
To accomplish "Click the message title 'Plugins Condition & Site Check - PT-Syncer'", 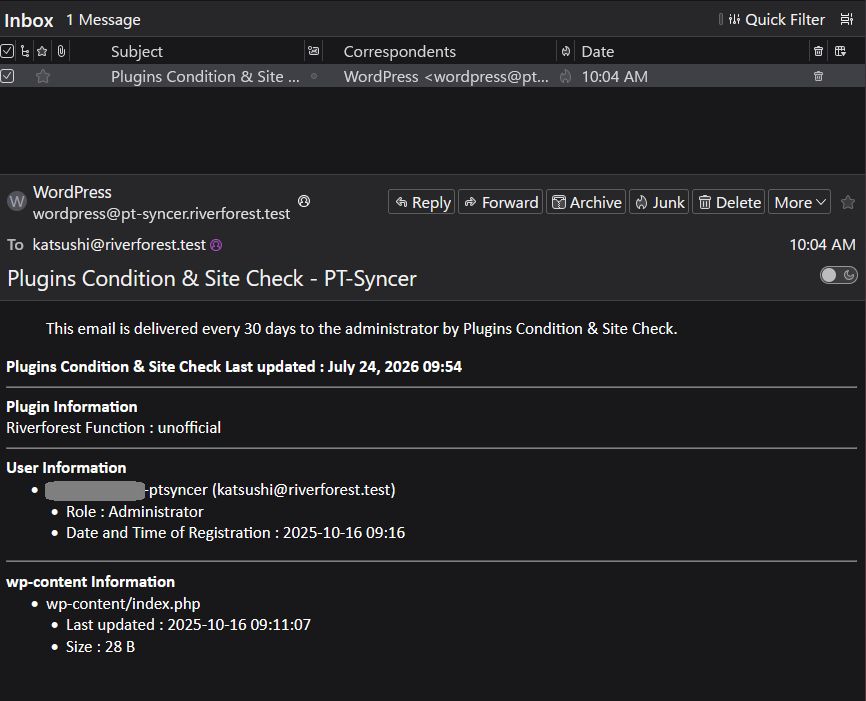I will (x=212, y=278).
